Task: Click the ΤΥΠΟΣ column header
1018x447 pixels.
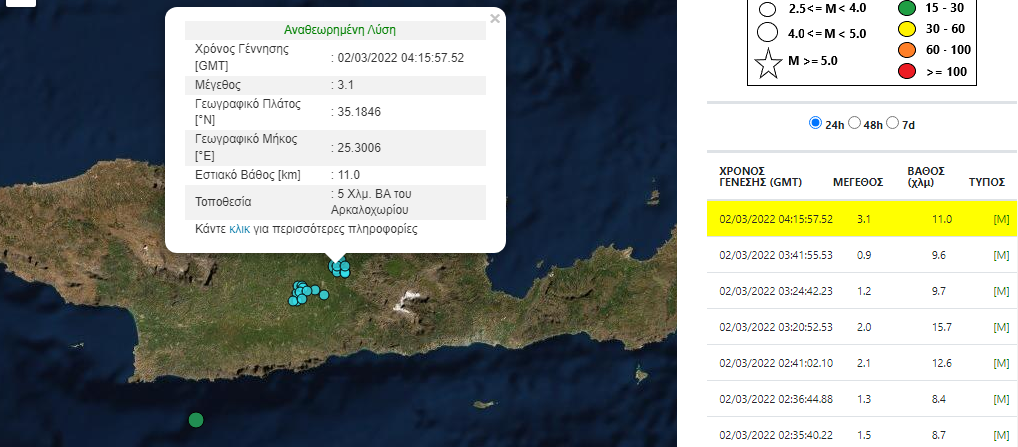Action: coord(987,182)
